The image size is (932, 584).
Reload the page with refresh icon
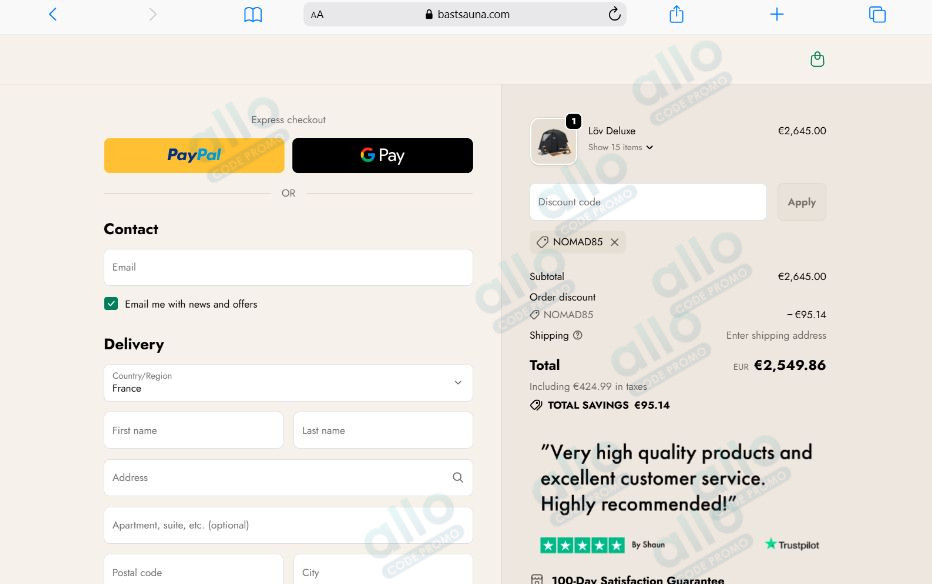click(614, 14)
